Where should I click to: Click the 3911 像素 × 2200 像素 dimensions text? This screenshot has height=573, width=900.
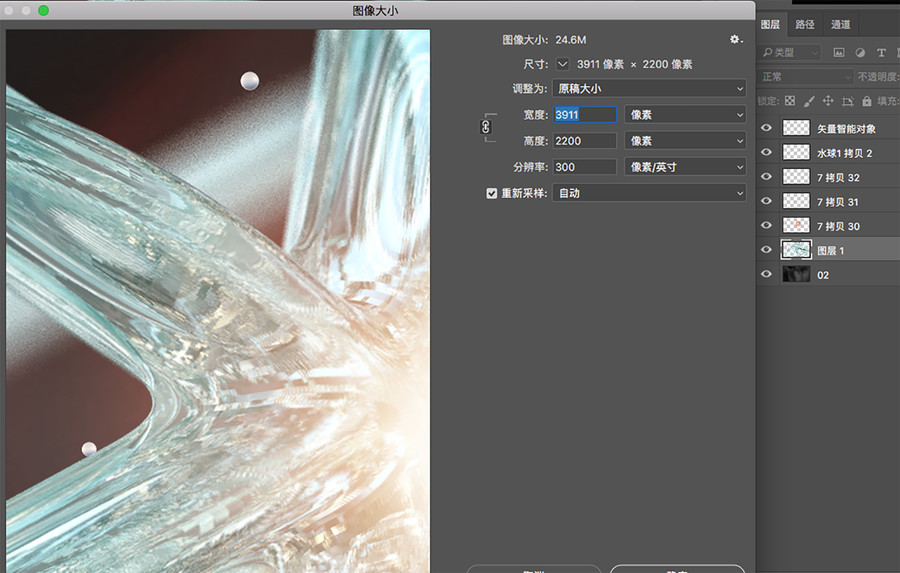tap(634, 64)
